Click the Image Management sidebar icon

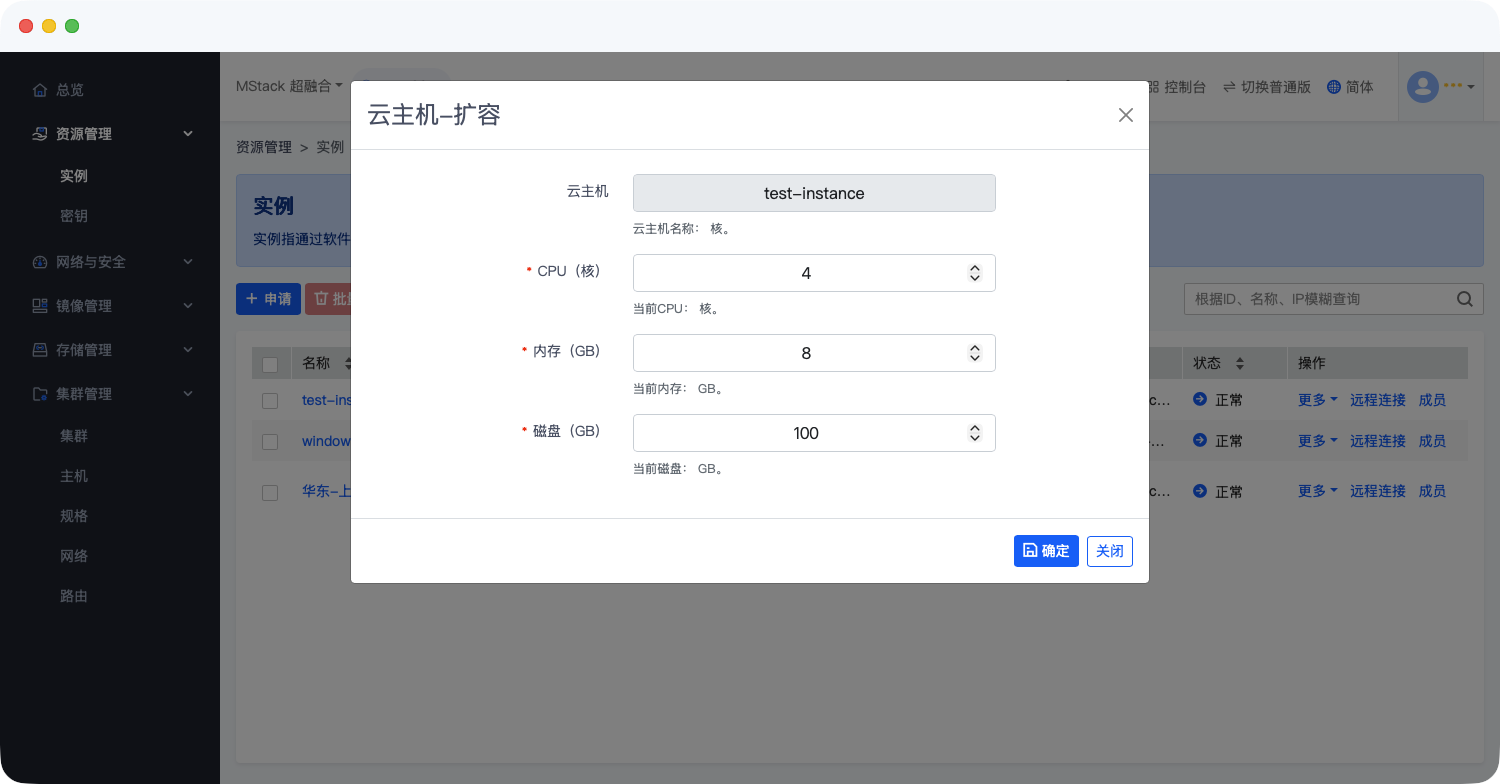[40, 306]
